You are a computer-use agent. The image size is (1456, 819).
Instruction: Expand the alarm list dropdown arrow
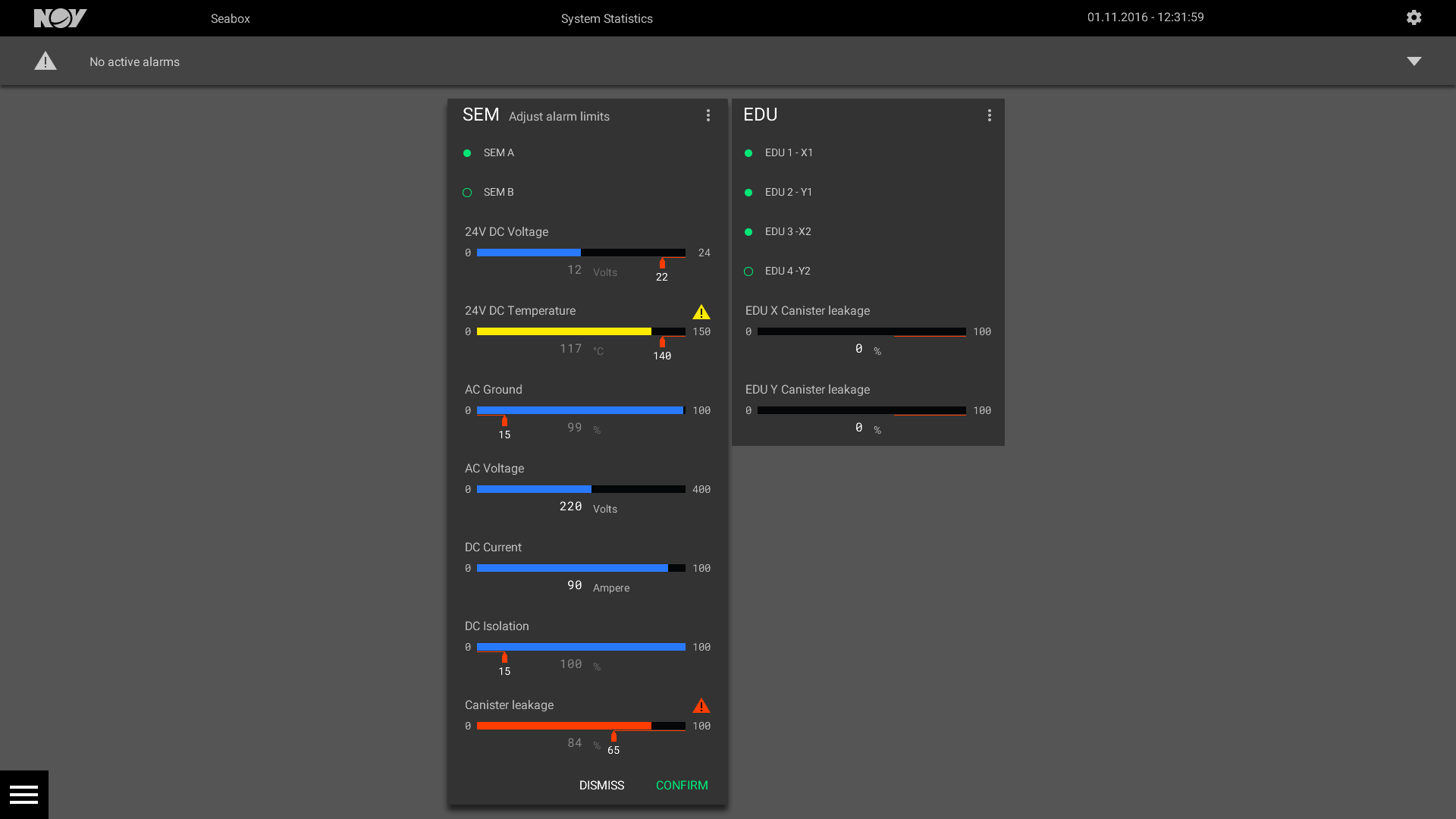[x=1414, y=61]
